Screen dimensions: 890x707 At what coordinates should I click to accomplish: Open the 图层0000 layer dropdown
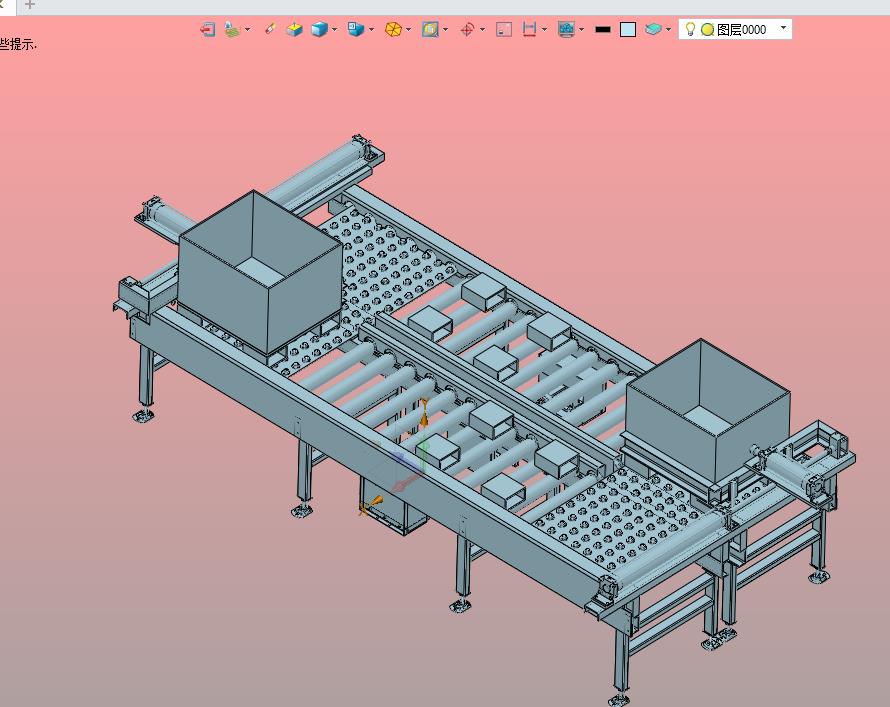pyautogui.click(x=784, y=28)
